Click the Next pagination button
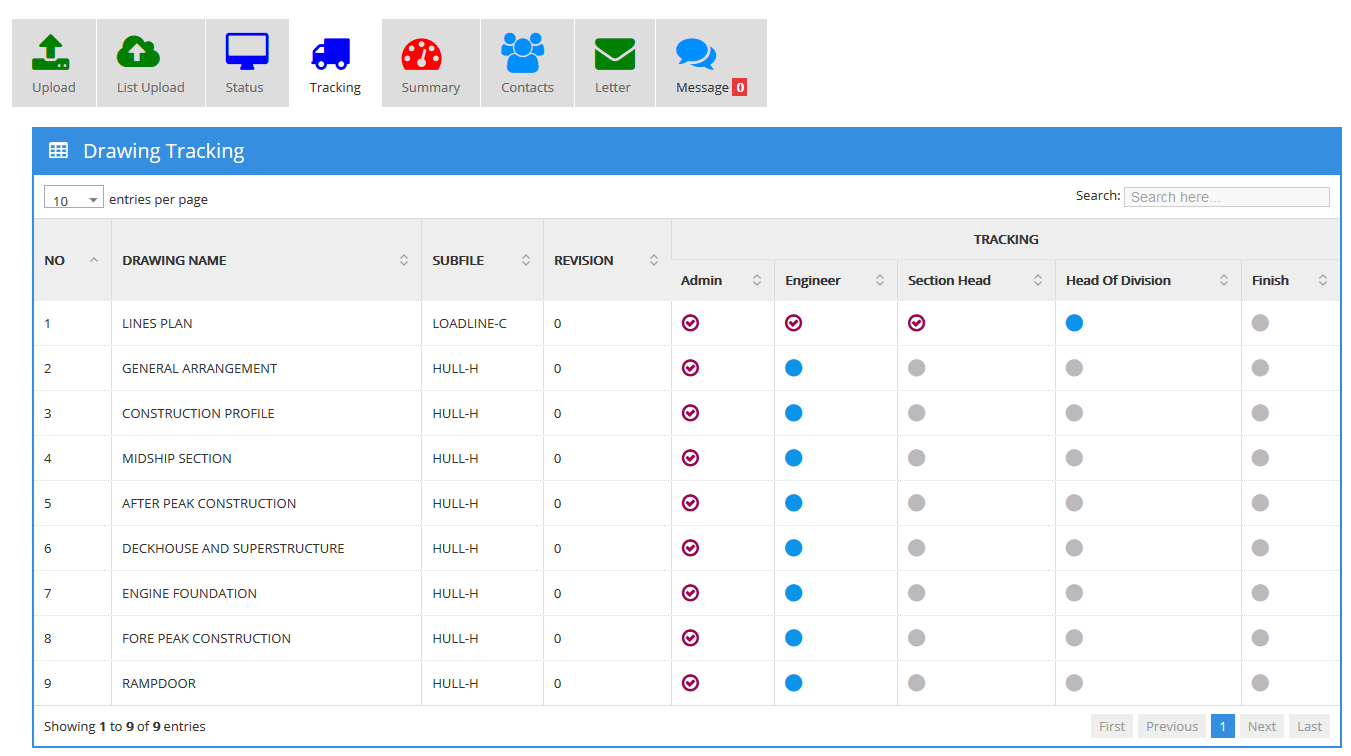 (x=1261, y=726)
